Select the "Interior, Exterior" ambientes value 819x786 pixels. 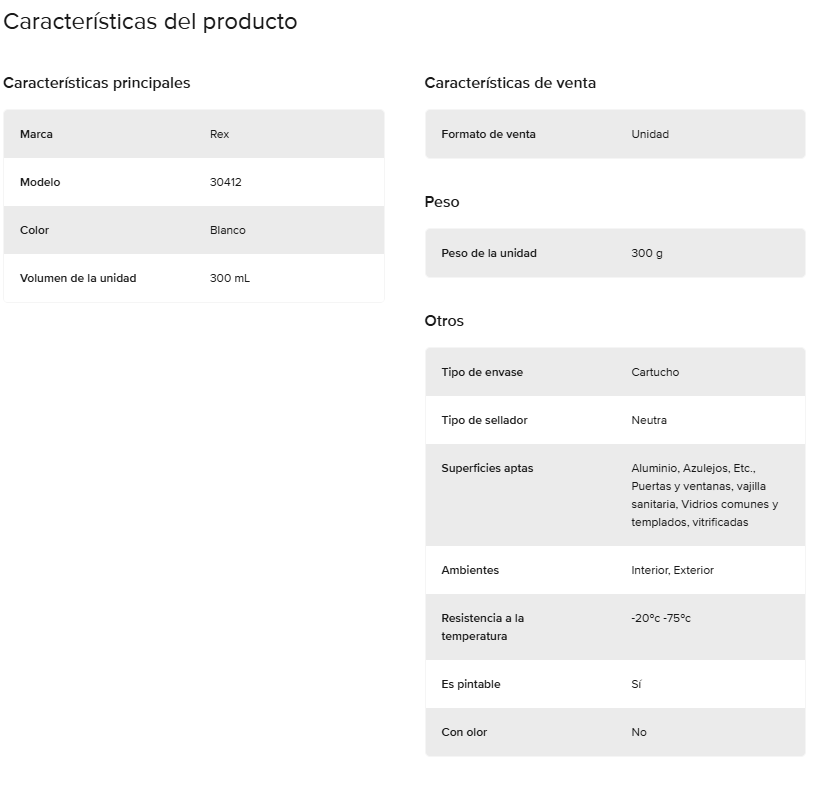click(672, 570)
